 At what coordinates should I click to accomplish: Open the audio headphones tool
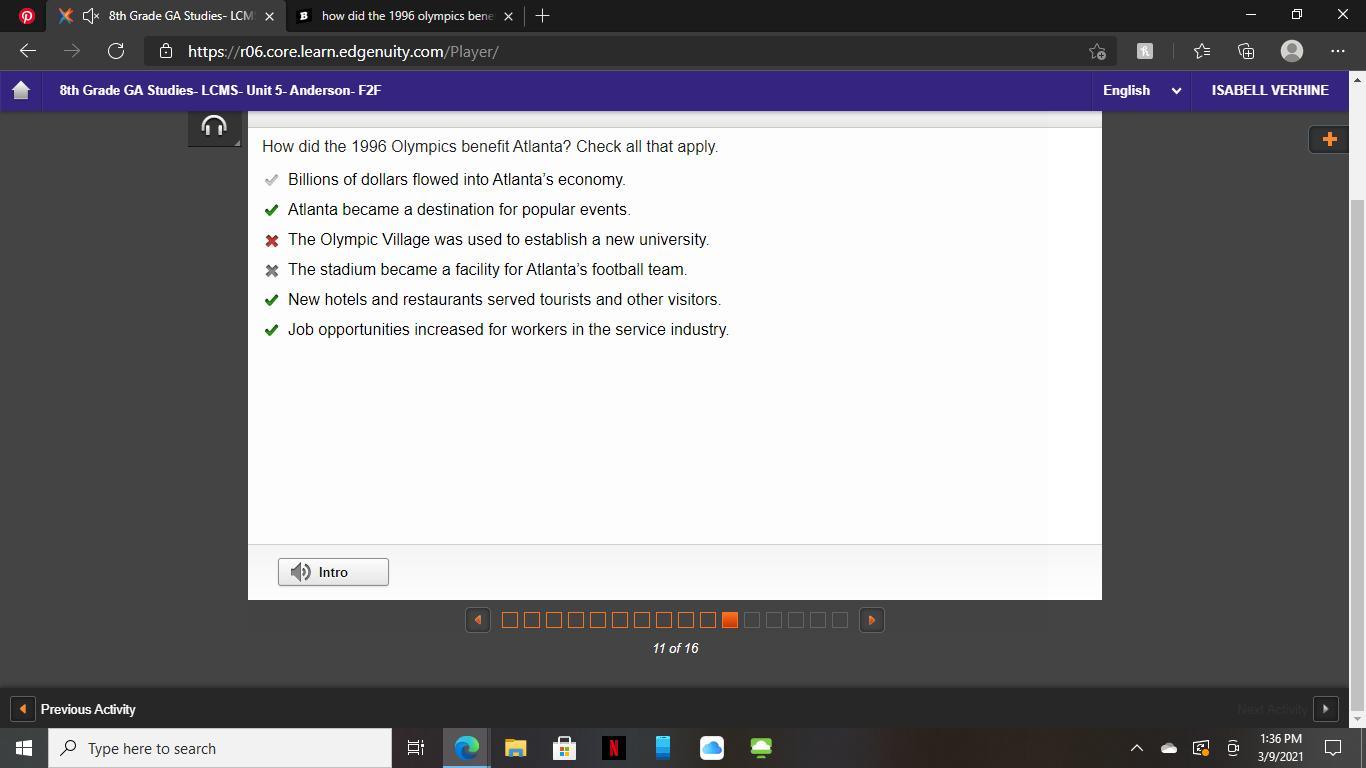pyautogui.click(x=214, y=127)
